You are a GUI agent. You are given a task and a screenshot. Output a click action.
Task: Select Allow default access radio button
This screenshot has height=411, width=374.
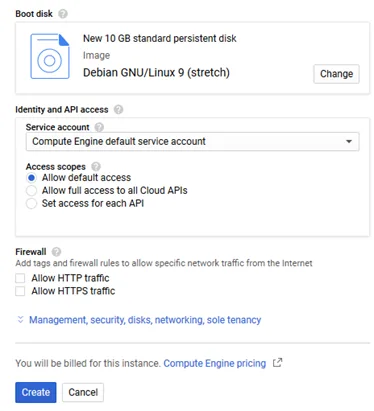click(x=31, y=178)
